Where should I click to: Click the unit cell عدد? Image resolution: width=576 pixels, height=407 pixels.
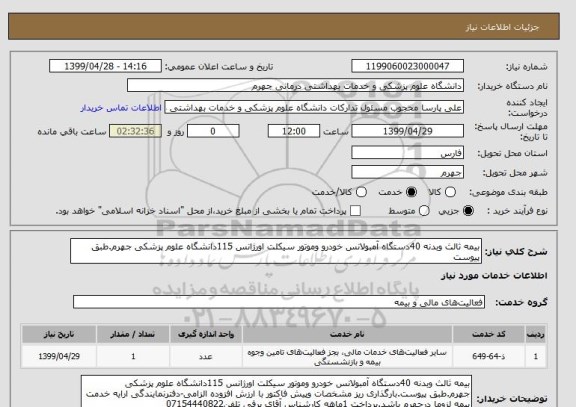[x=206, y=356]
